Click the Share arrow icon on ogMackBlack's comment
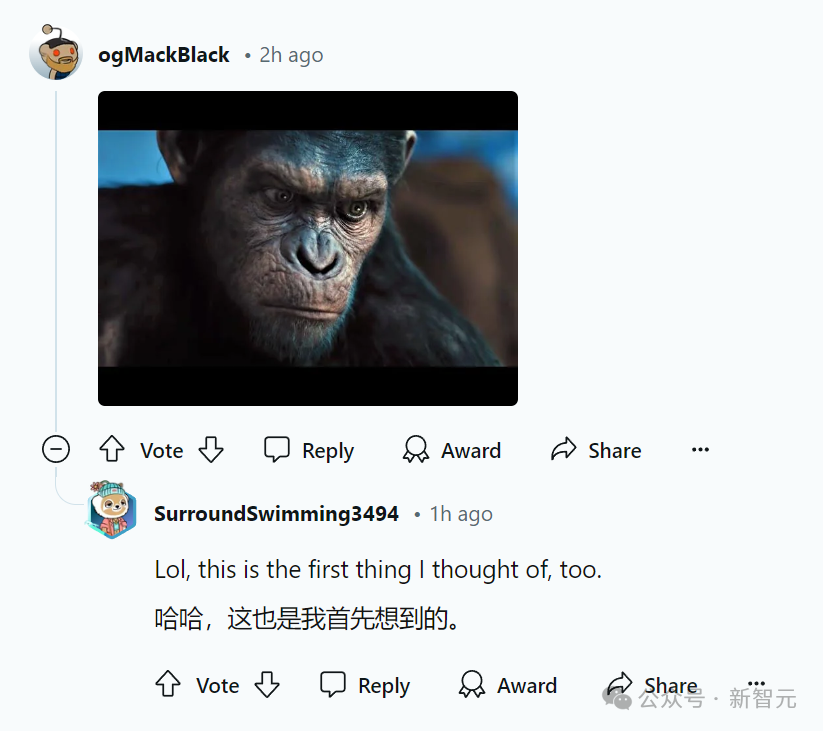The height and width of the screenshot is (731, 823). click(564, 449)
